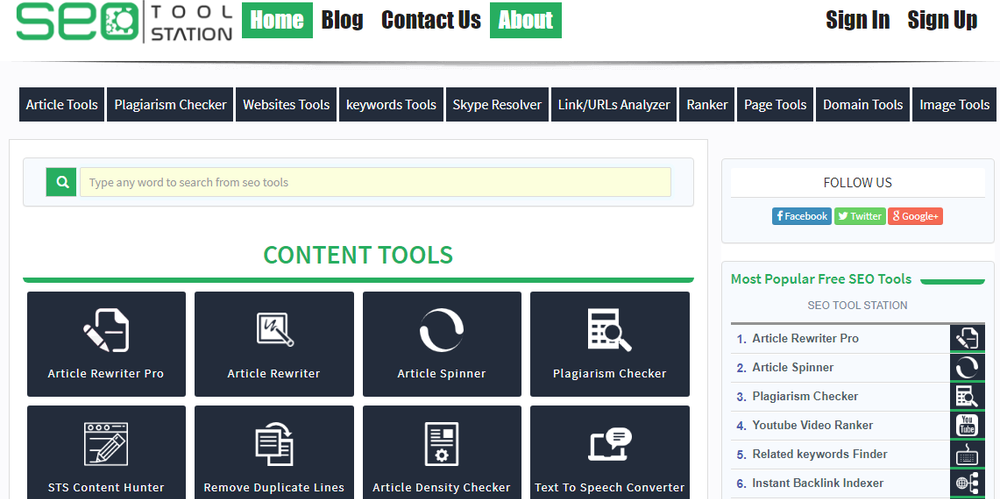
Task: Select the Skype Resolver category tab
Action: pyautogui.click(x=497, y=105)
